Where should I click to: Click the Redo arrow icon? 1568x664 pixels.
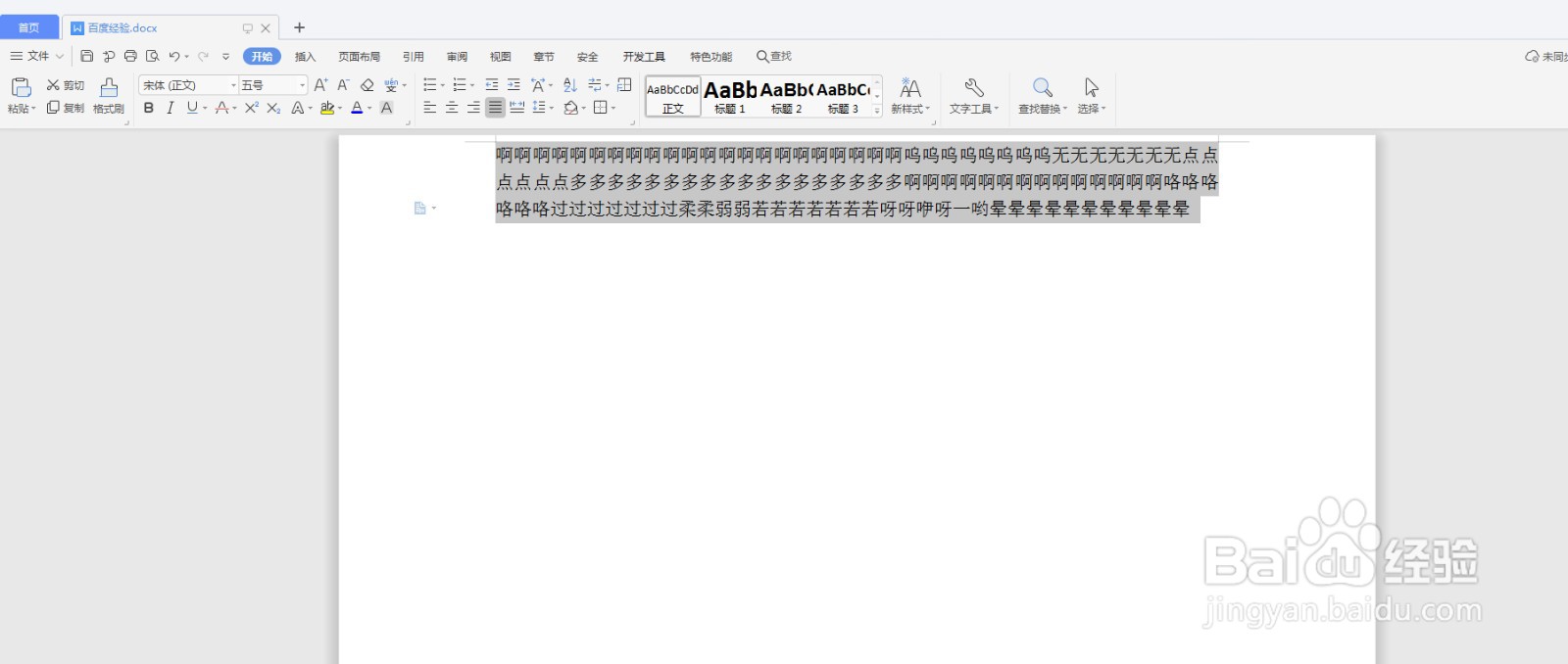[x=203, y=56]
